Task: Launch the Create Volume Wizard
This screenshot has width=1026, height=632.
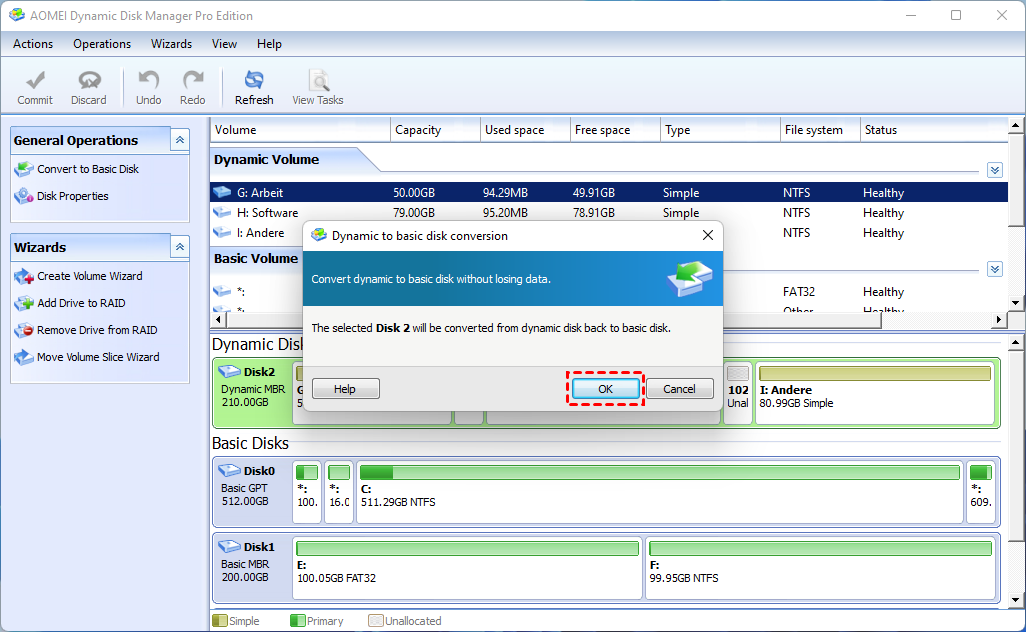Action: pos(90,277)
